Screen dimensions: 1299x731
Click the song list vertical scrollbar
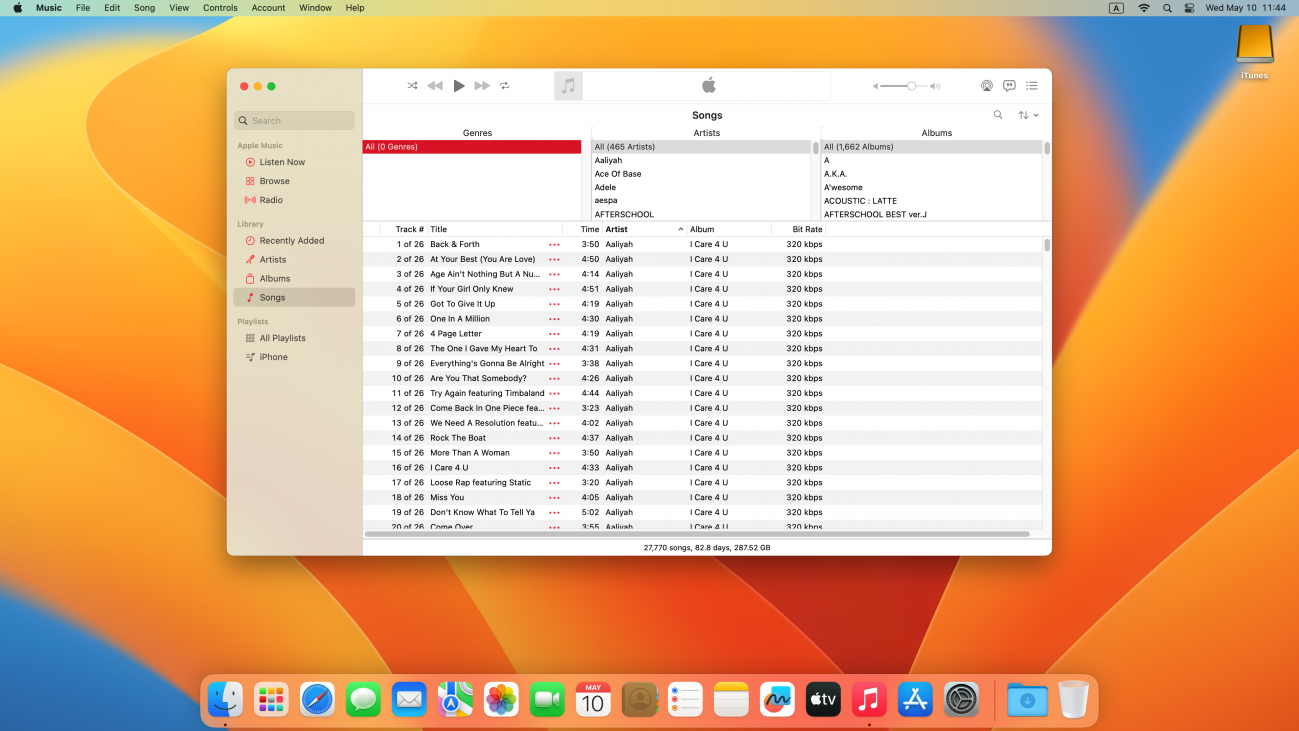[1047, 245]
